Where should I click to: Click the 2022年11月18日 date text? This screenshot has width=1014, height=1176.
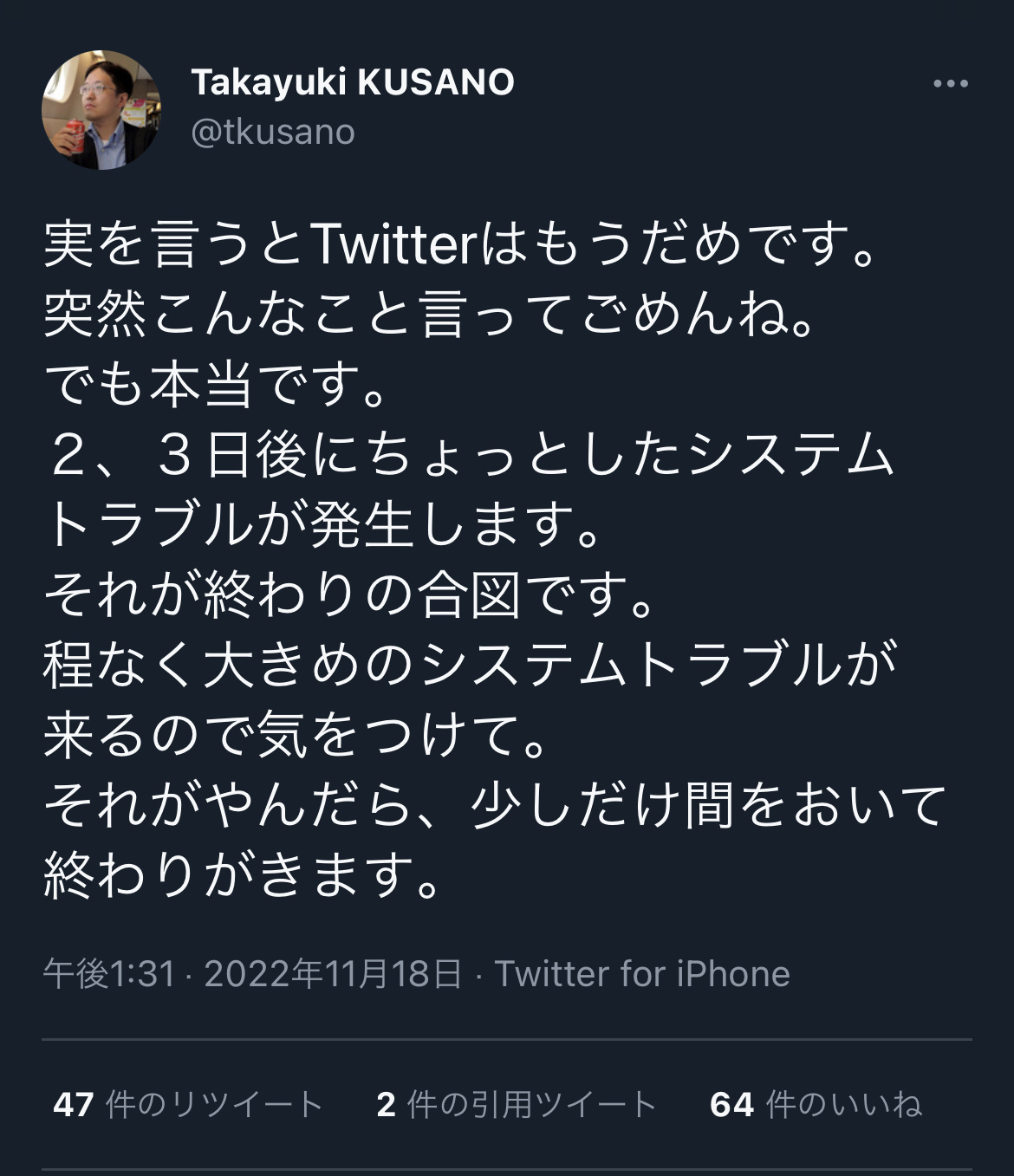[333, 974]
